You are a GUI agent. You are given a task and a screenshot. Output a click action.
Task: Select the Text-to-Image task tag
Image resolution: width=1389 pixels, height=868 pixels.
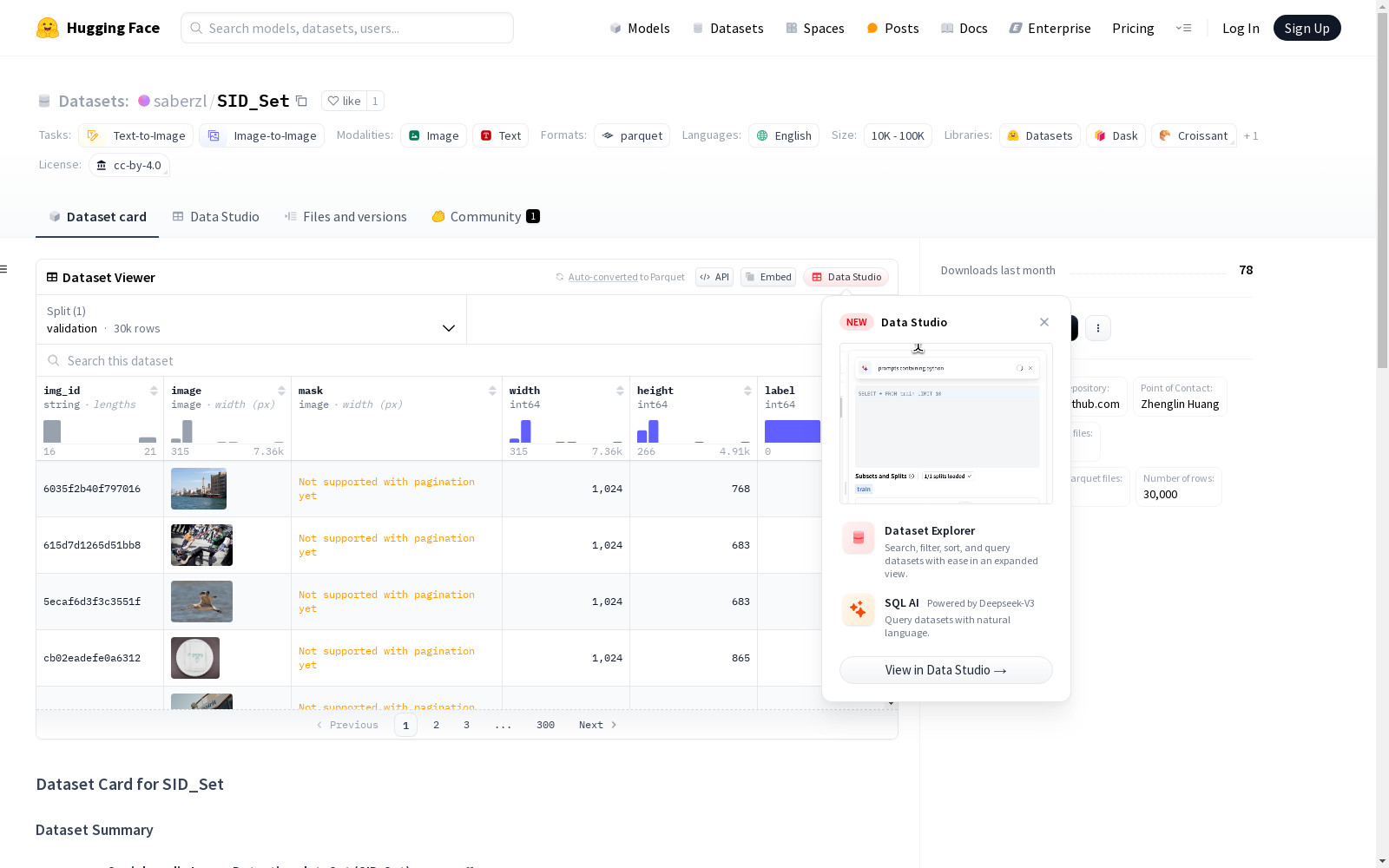pyautogui.click(x=135, y=135)
